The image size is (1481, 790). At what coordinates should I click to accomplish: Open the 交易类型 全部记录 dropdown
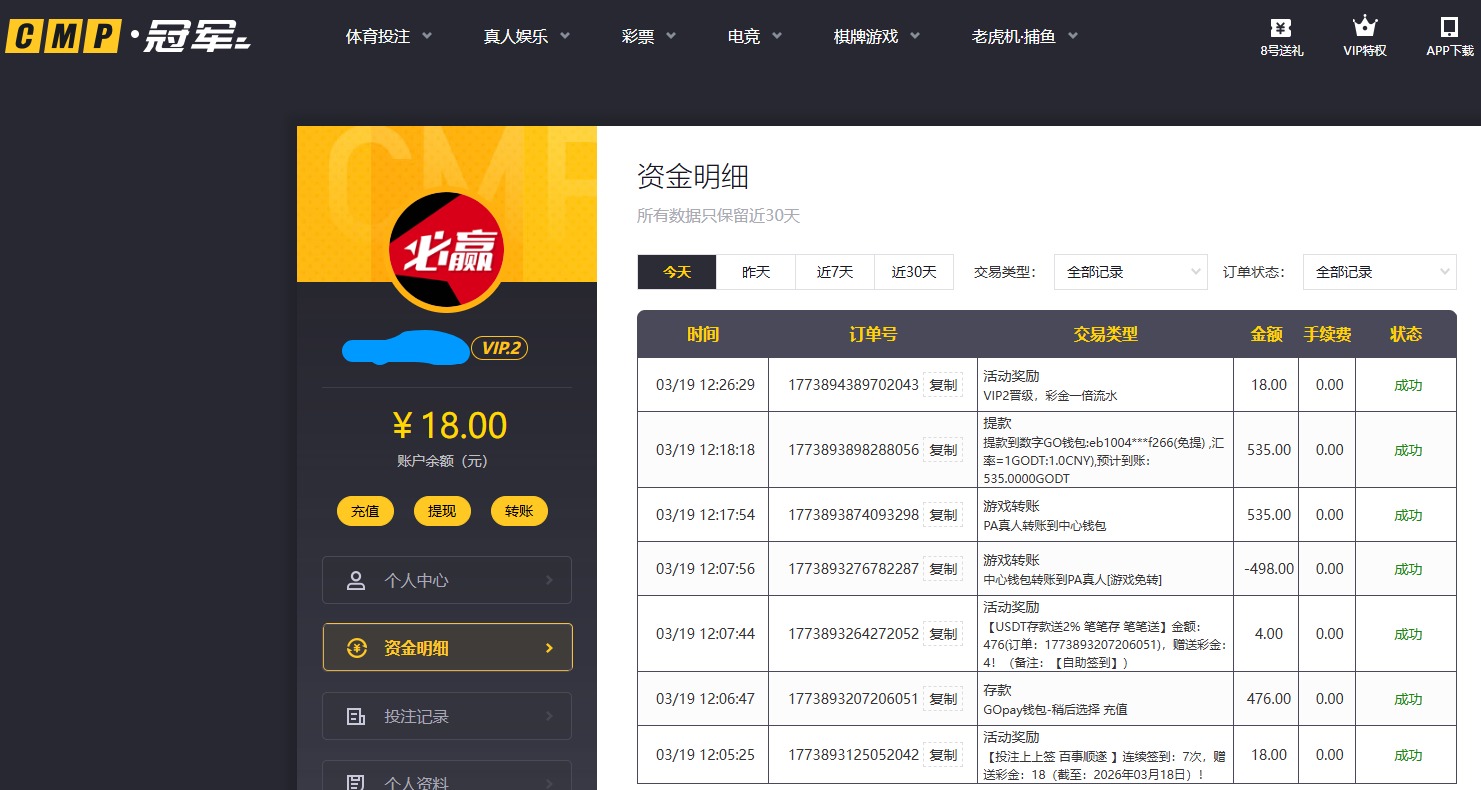tap(1130, 271)
